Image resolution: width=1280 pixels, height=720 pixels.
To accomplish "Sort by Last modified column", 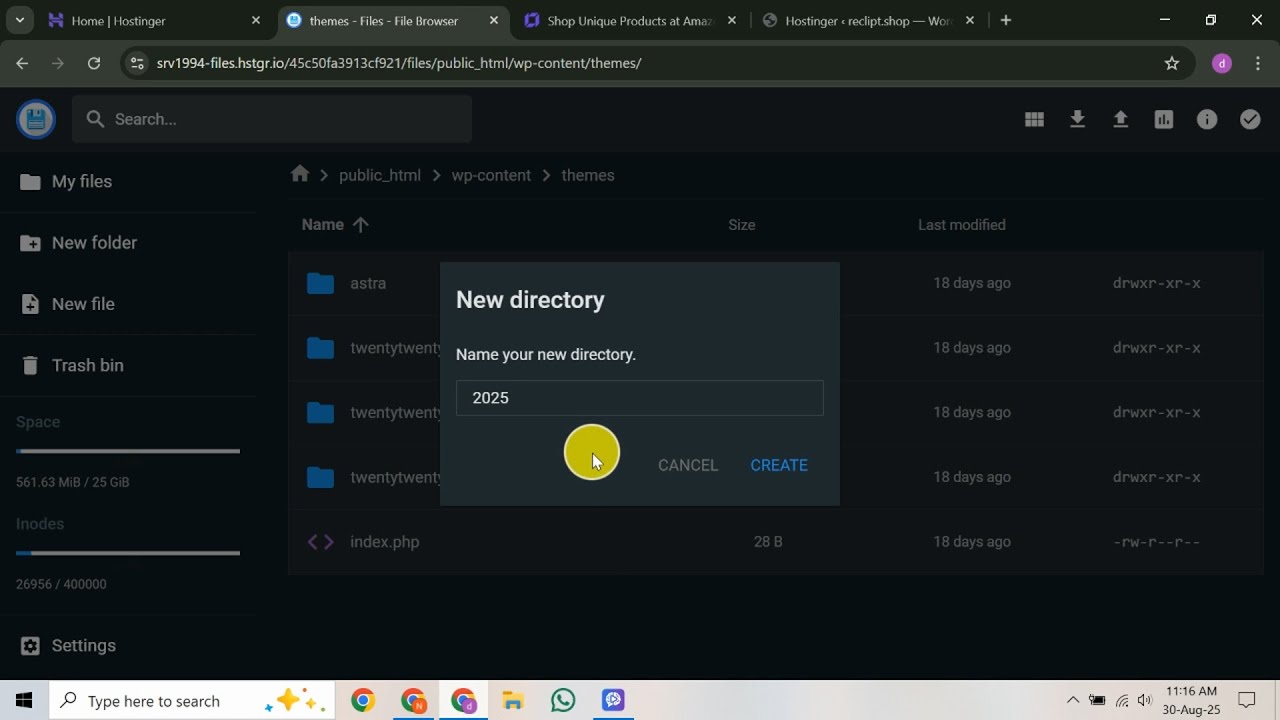I will [962, 225].
